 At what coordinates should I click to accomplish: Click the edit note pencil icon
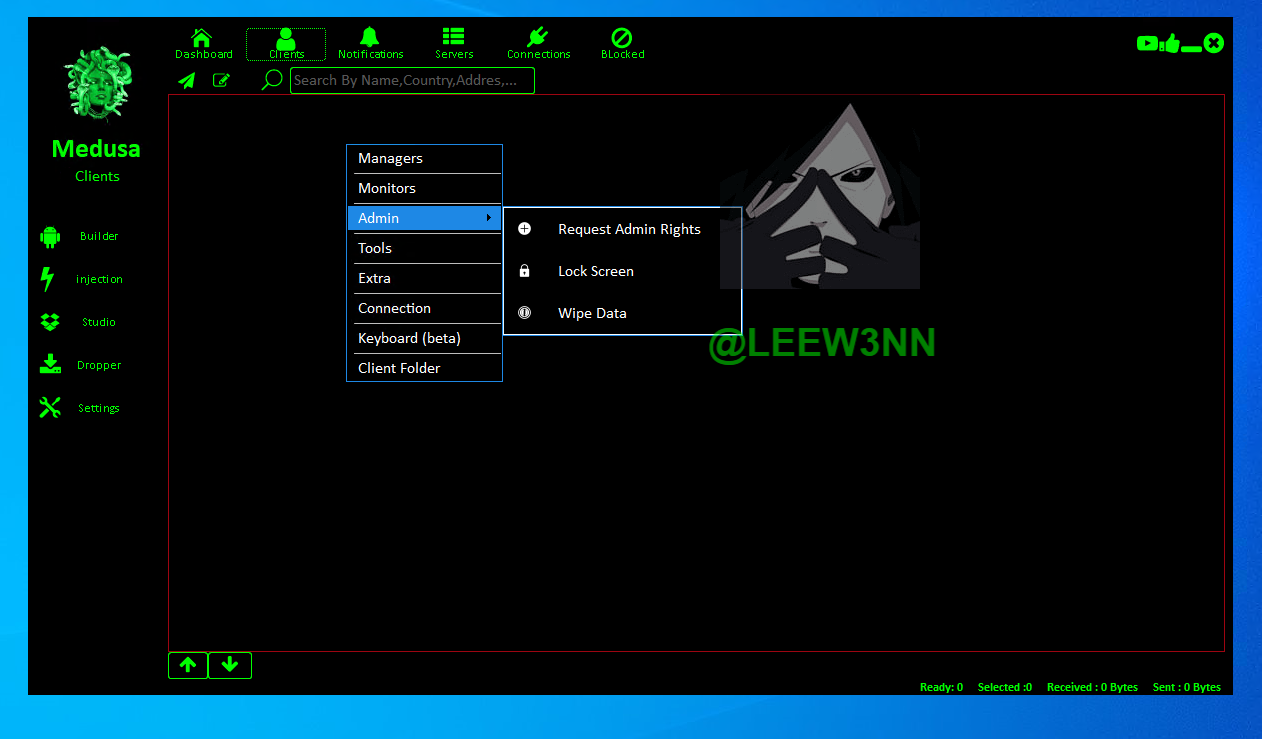click(221, 81)
